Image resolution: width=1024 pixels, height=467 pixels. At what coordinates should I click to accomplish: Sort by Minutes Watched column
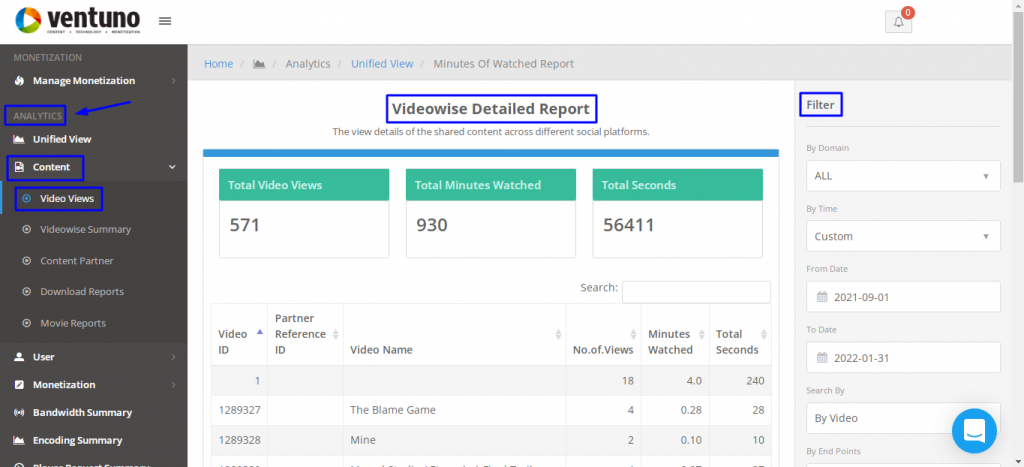(x=701, y=334)
